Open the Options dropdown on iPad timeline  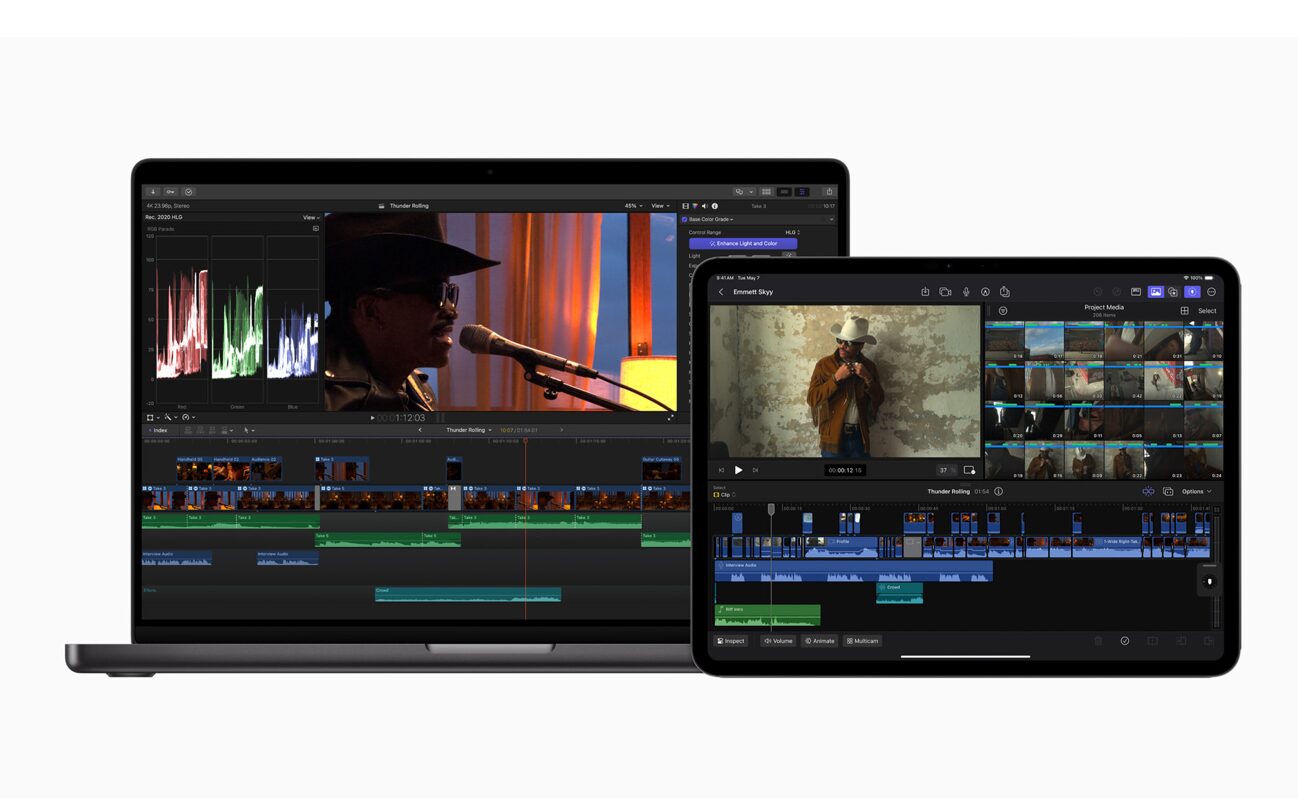coord(1196,492)
